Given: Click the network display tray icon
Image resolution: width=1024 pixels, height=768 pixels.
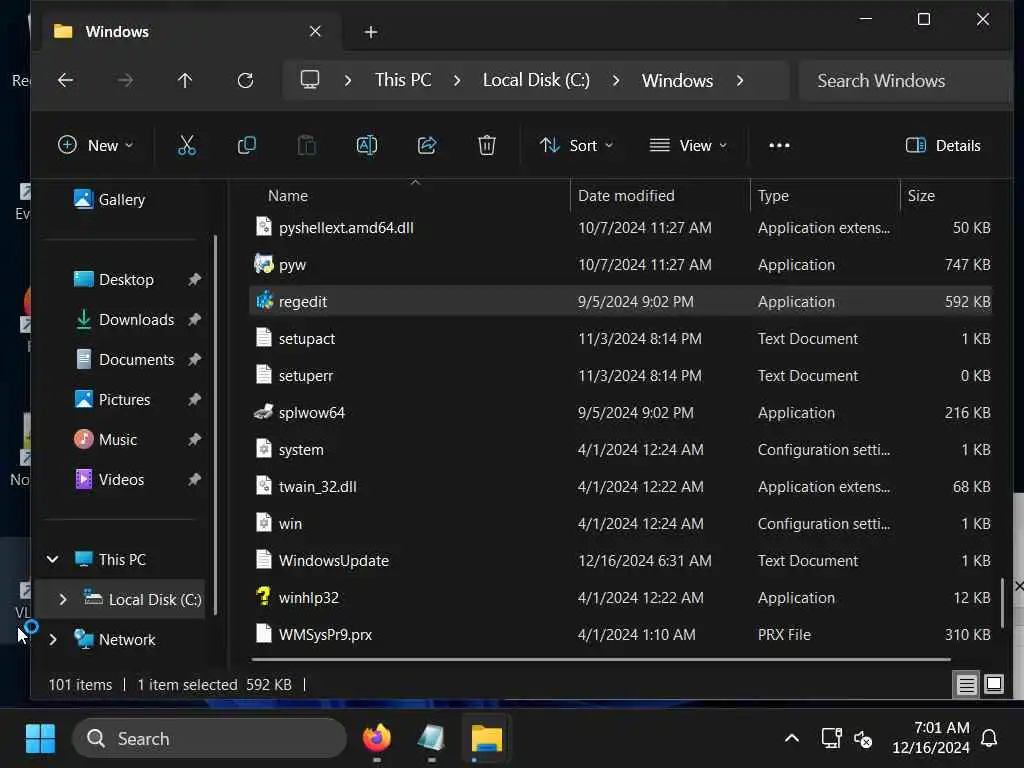Looking at the screenshot, I should pos(831,738).
